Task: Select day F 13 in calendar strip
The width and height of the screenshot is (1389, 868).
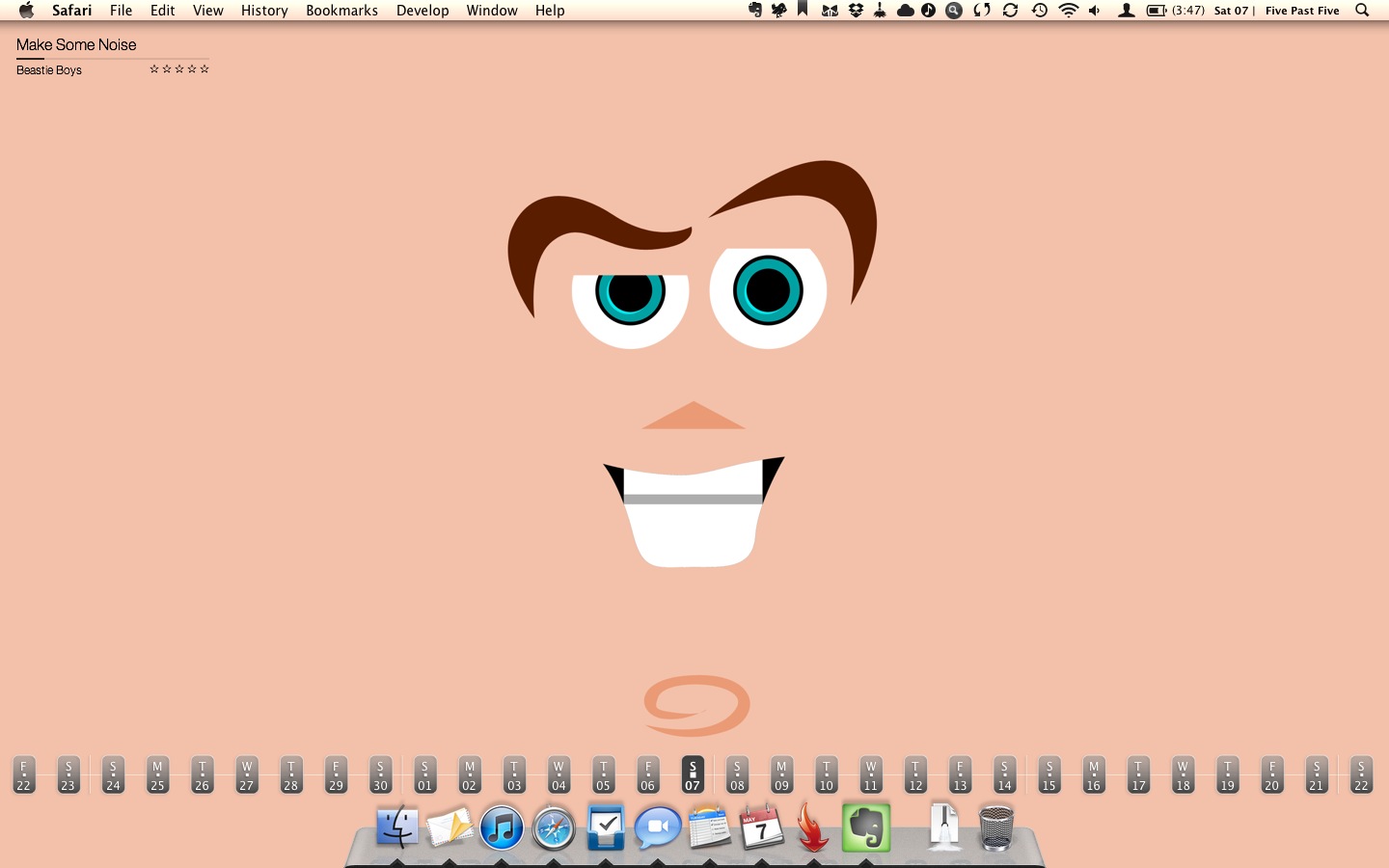Action: coord(960,775)
